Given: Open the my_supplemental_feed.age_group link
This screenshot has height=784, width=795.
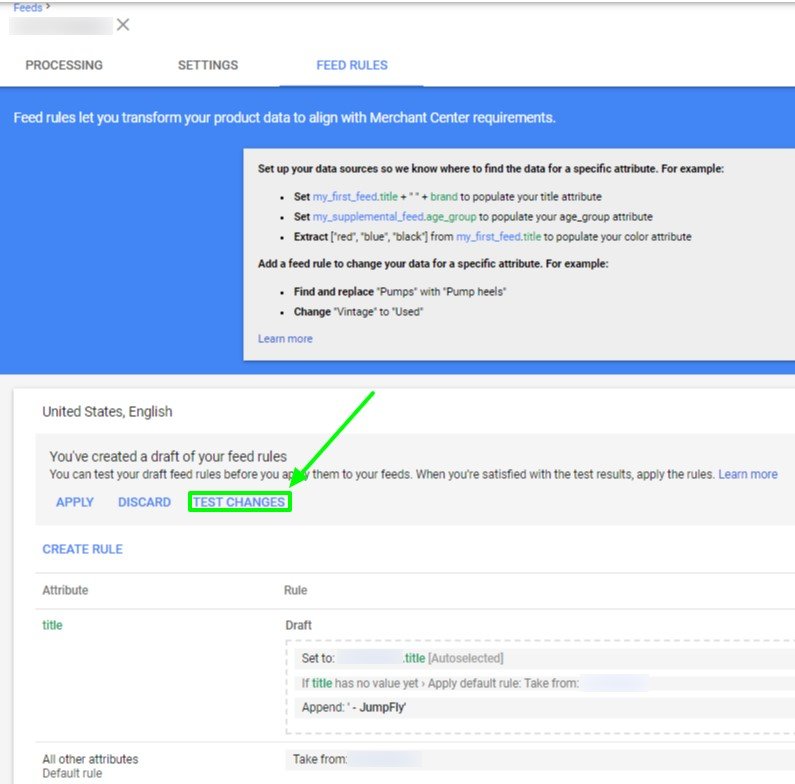Looking at the screenshot, I should pyautogui.click(x=397, y=217).
